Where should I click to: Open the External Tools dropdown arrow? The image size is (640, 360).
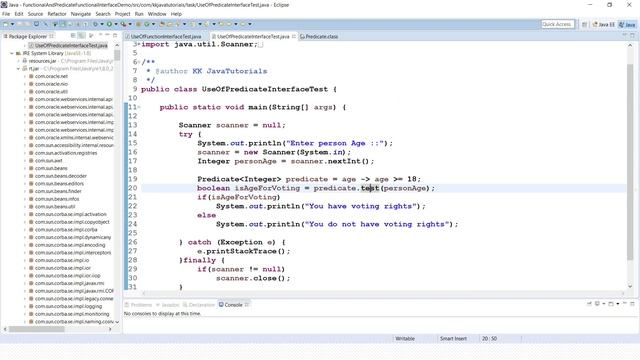(x=130, y=24)
